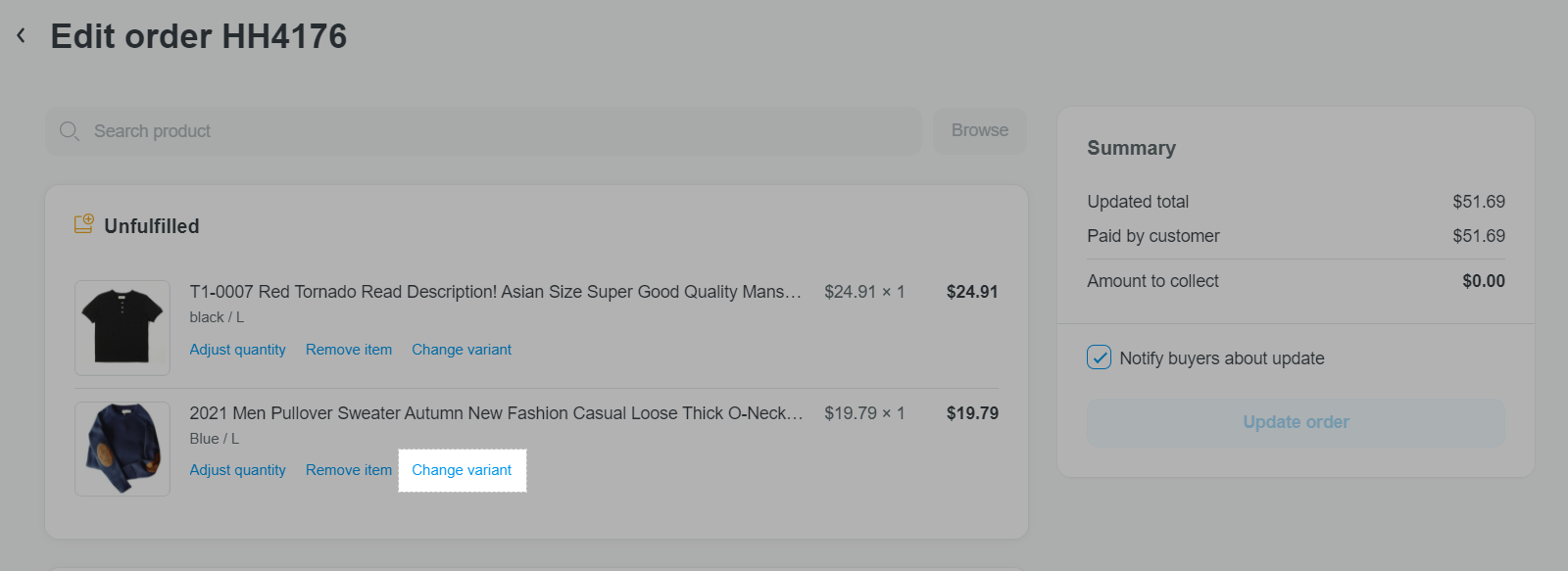Image resolution: width=1568 pixels, height=571 pixels.
Task: Click the 2021 Men Pullover Sweater title
Action: (496, 413)
